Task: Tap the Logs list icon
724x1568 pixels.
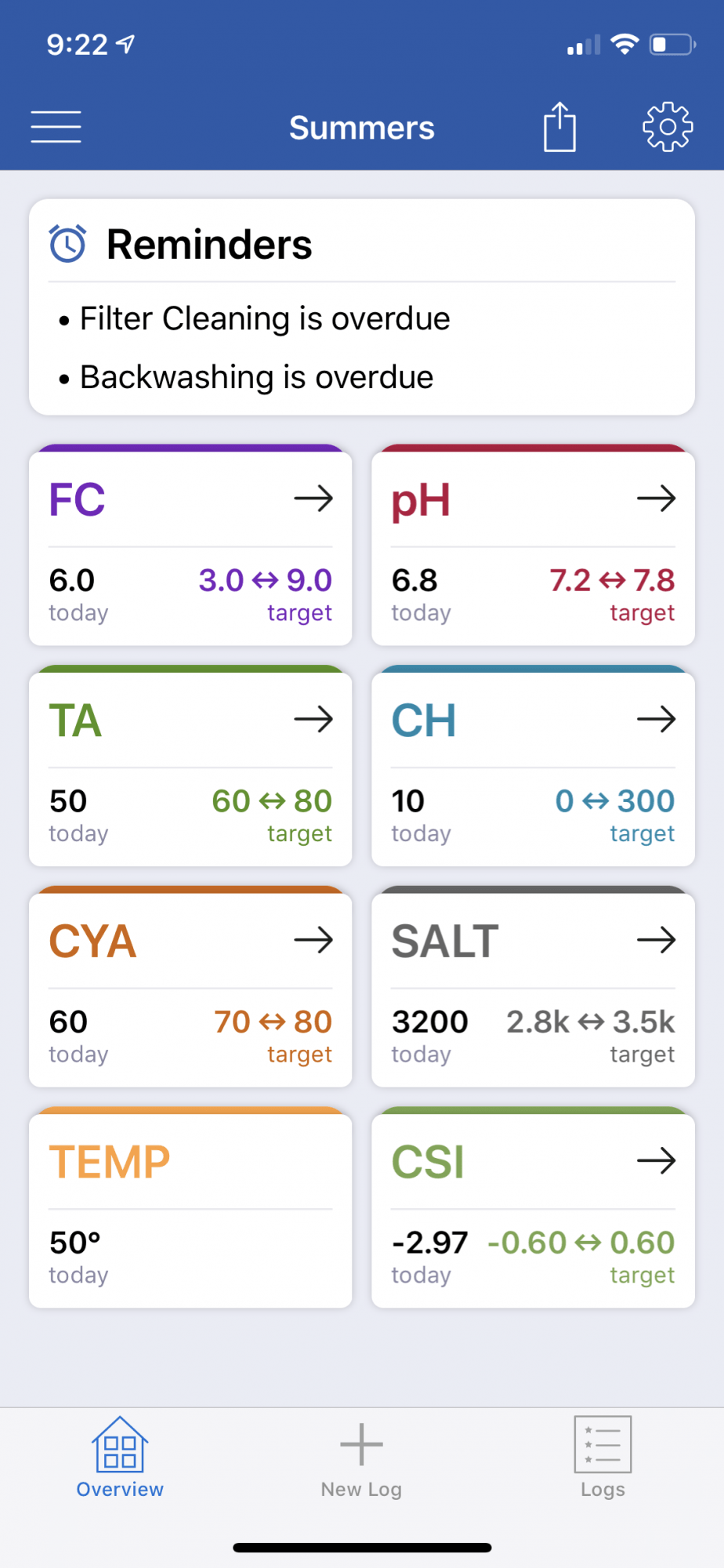Action: coord(603,1444)
